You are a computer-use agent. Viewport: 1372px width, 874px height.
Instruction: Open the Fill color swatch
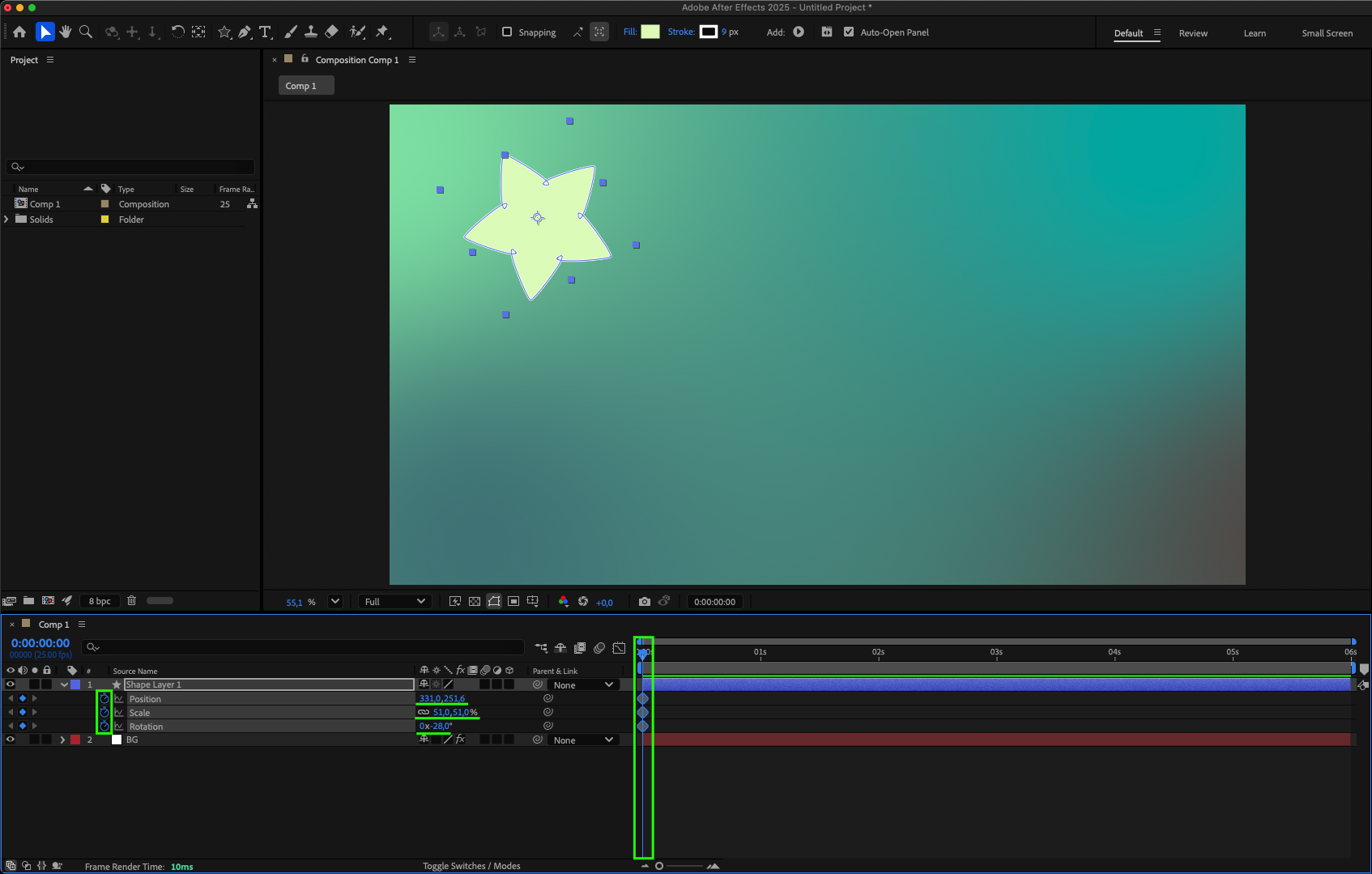pos(650,32)
